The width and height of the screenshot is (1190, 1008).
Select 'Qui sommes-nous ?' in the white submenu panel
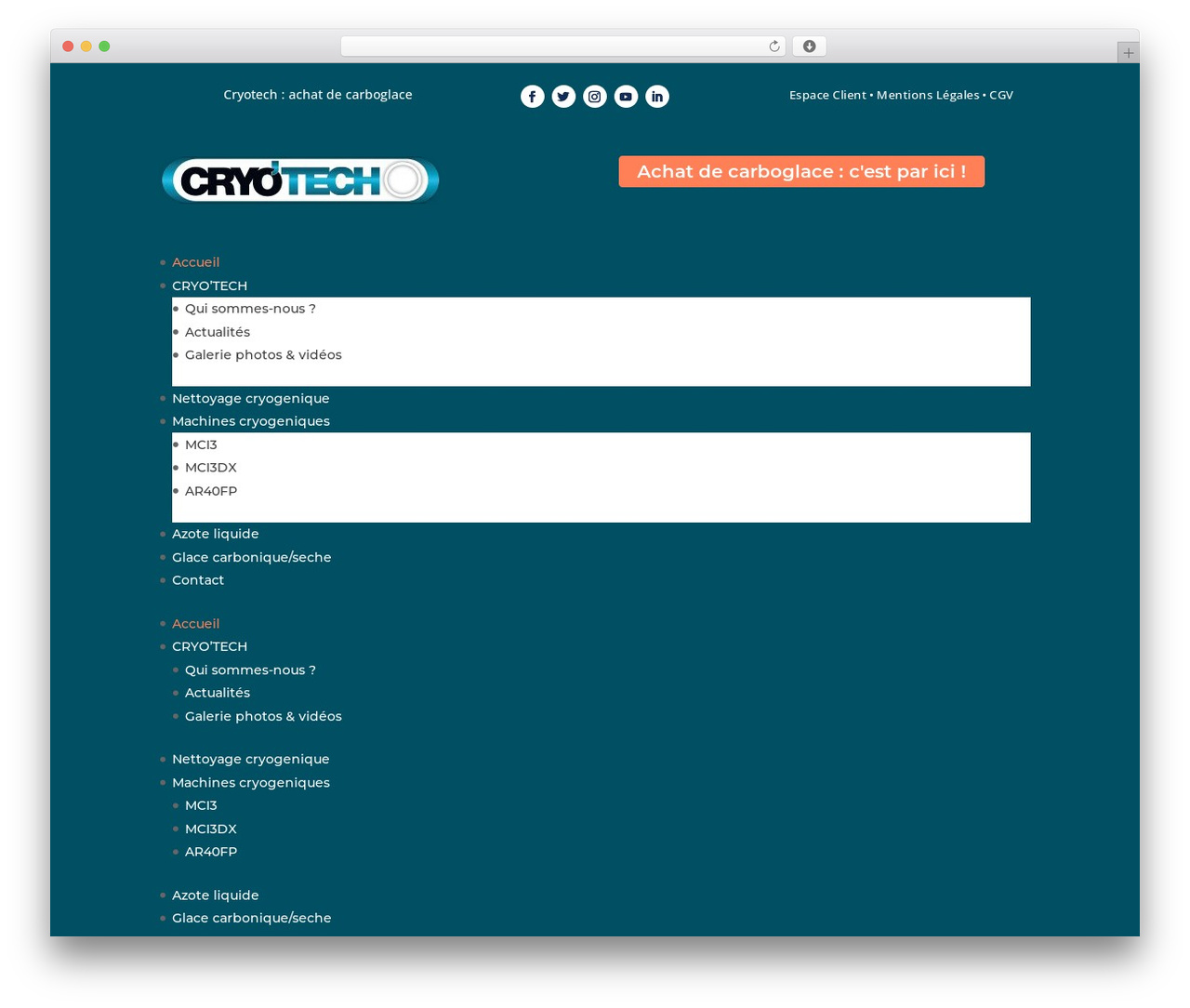[250, 309]
